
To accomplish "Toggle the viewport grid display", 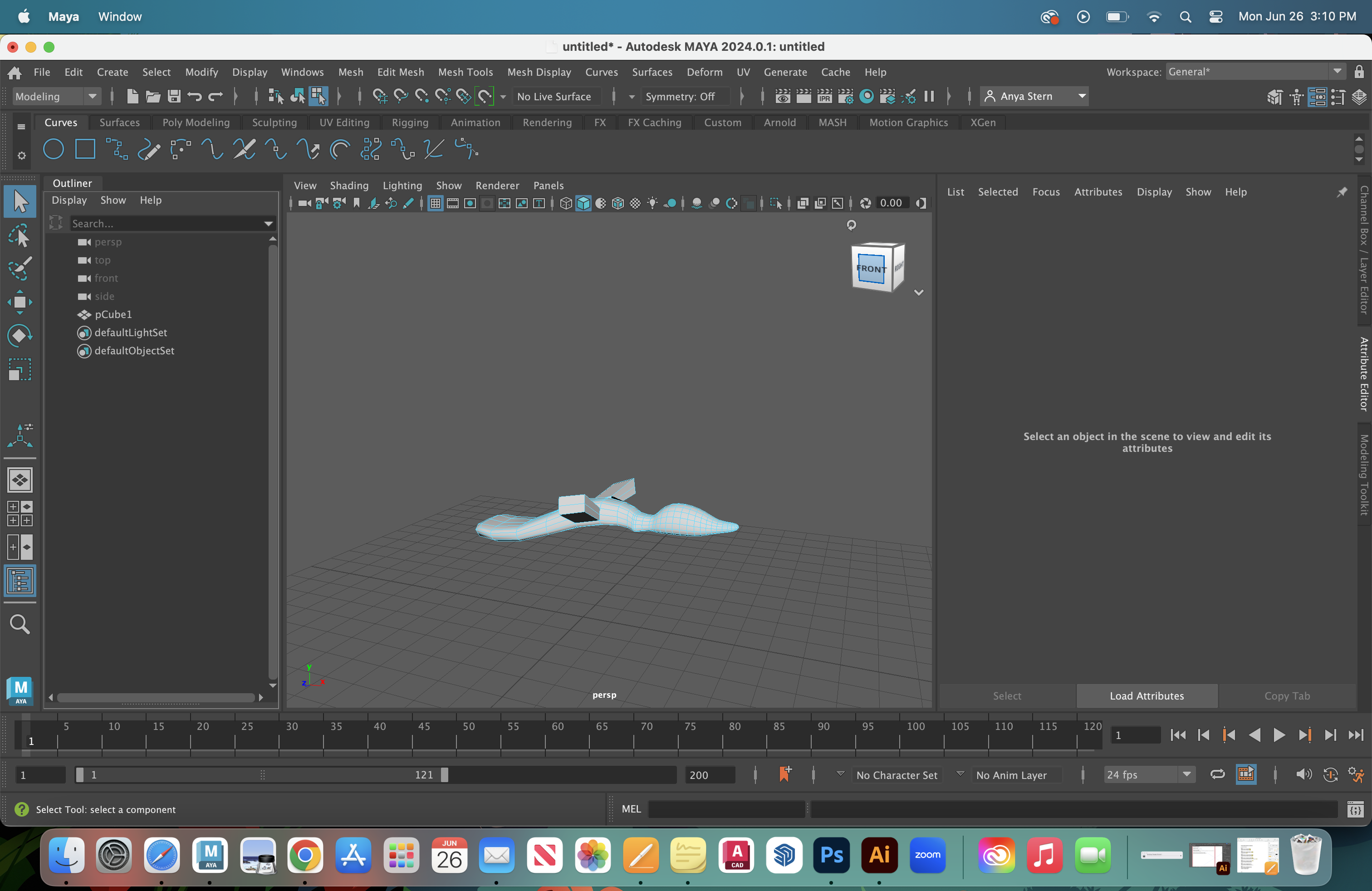I will click(x=435, y=203).
